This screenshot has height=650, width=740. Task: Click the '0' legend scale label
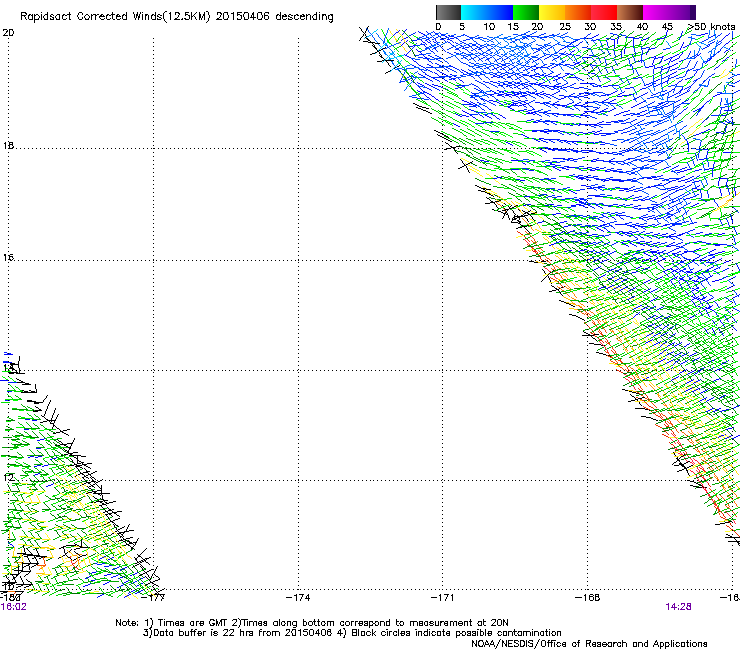click(438, 26)
